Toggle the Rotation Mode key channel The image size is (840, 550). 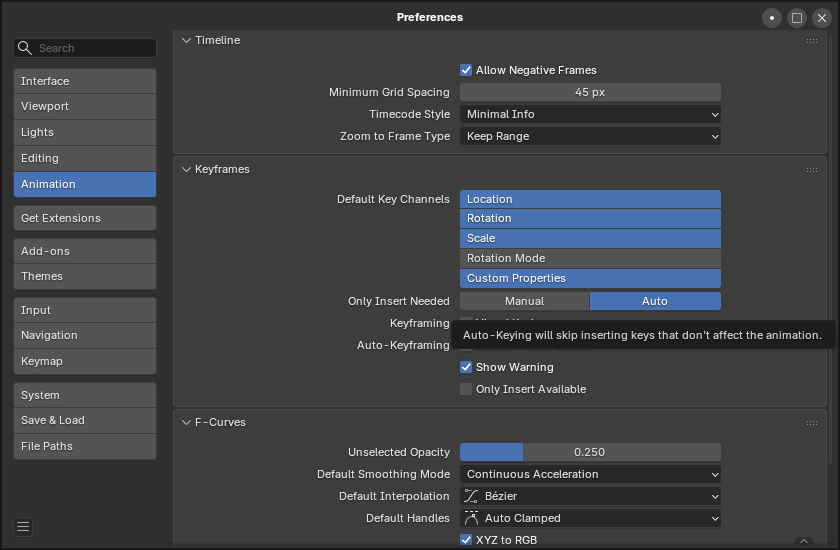(590, 258)
